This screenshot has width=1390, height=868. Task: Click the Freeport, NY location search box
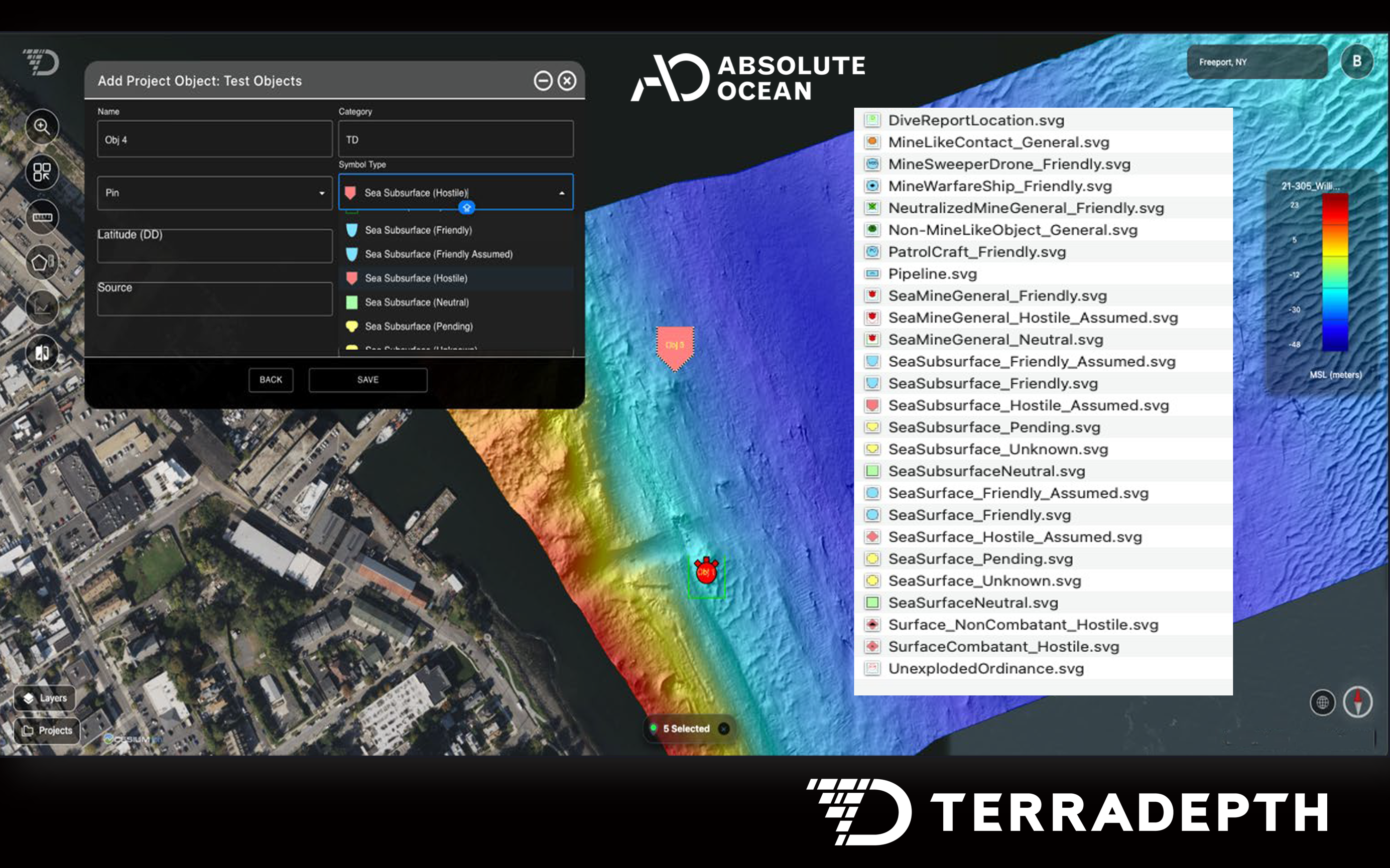coord(1257,62)
